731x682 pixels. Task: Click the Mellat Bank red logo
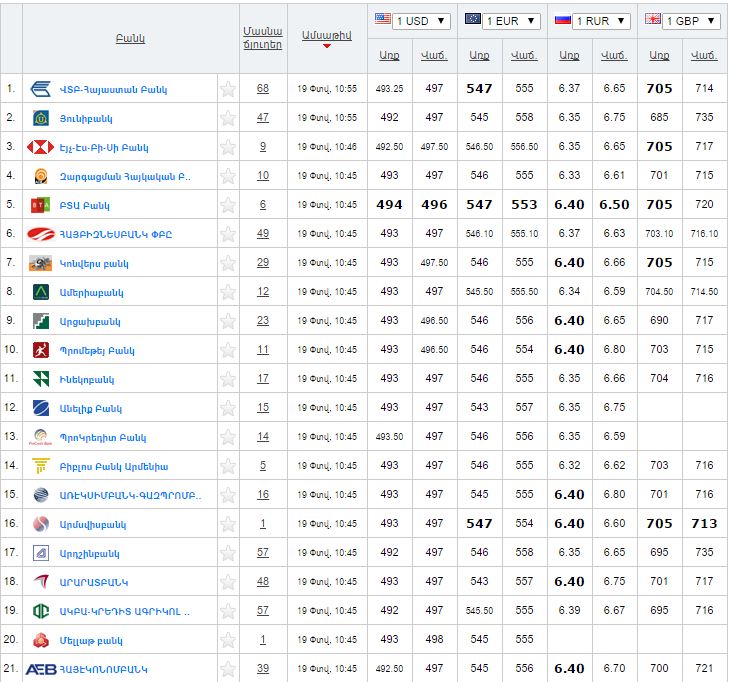click(x=41, y=640)
